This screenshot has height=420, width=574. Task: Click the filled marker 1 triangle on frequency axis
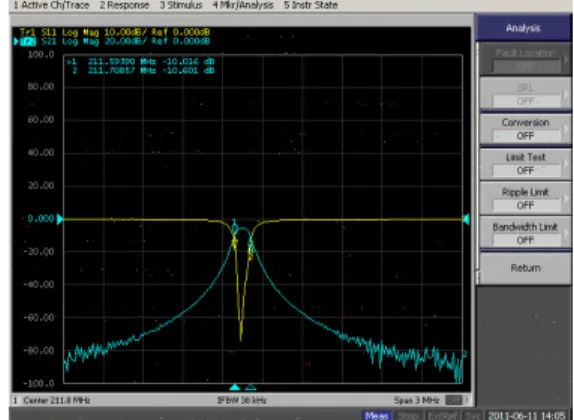click(235, 387)
